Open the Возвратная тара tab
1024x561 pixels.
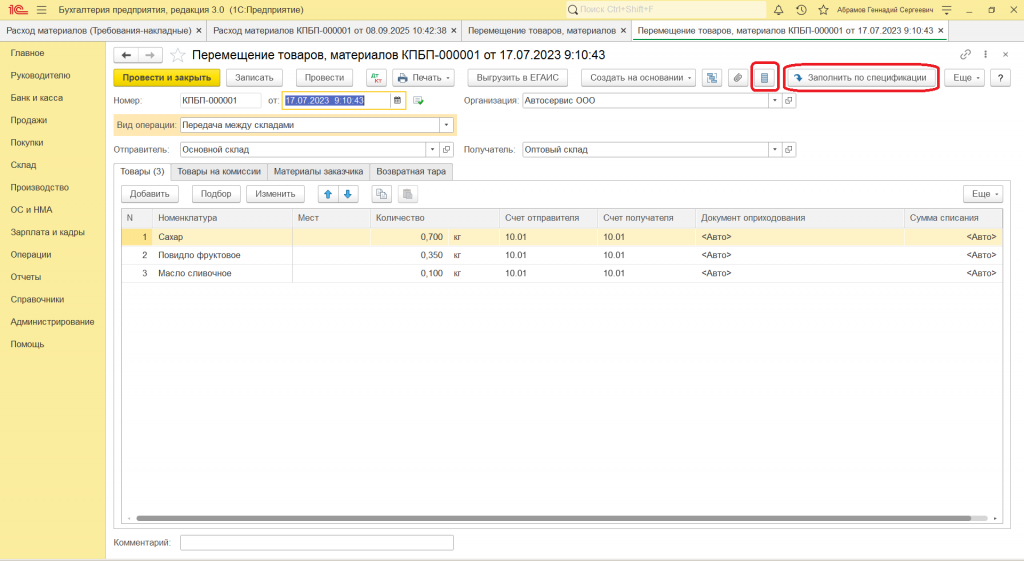click(x=411, y=171)
